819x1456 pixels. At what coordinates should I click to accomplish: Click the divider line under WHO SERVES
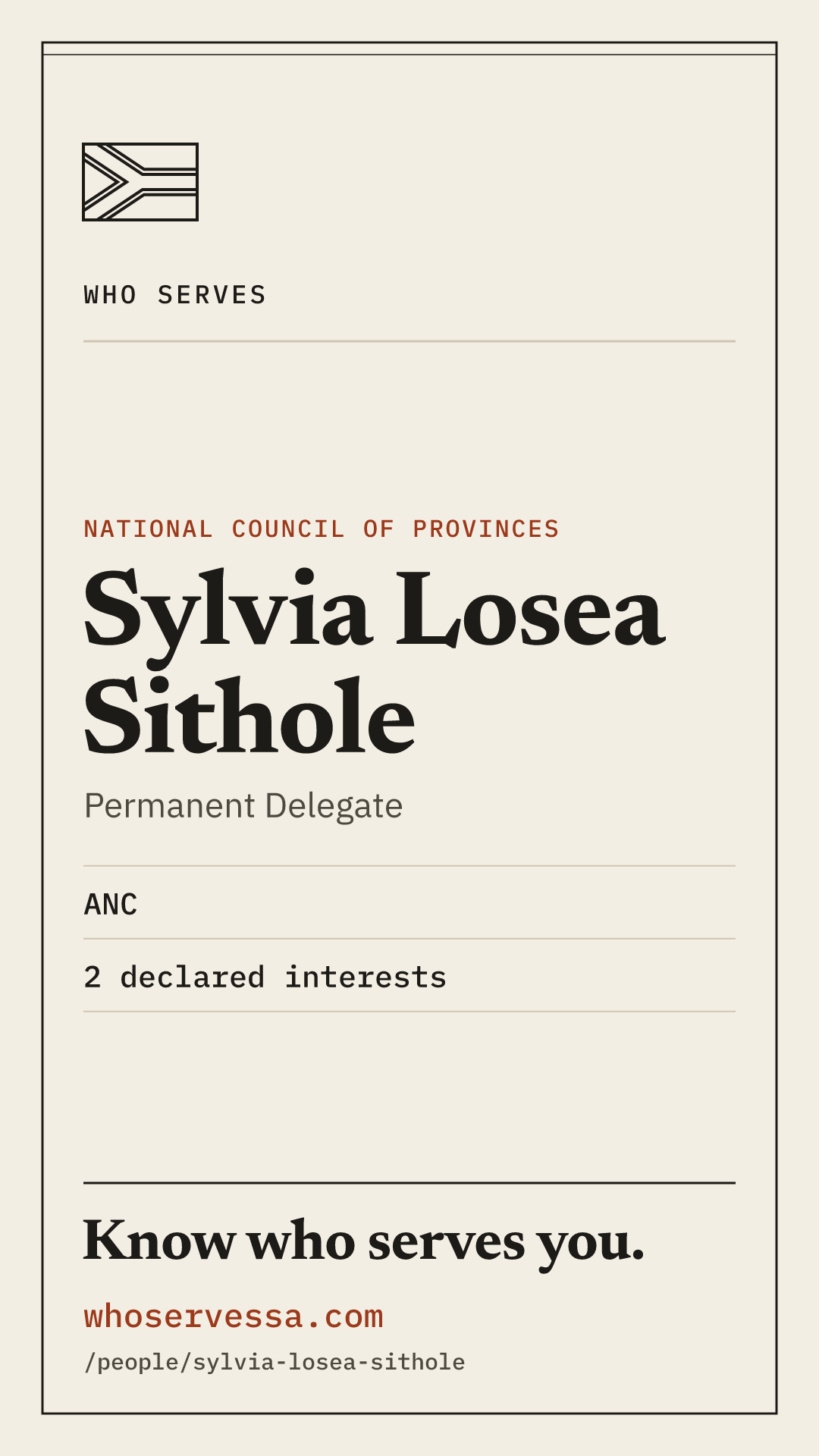point(409,341)
